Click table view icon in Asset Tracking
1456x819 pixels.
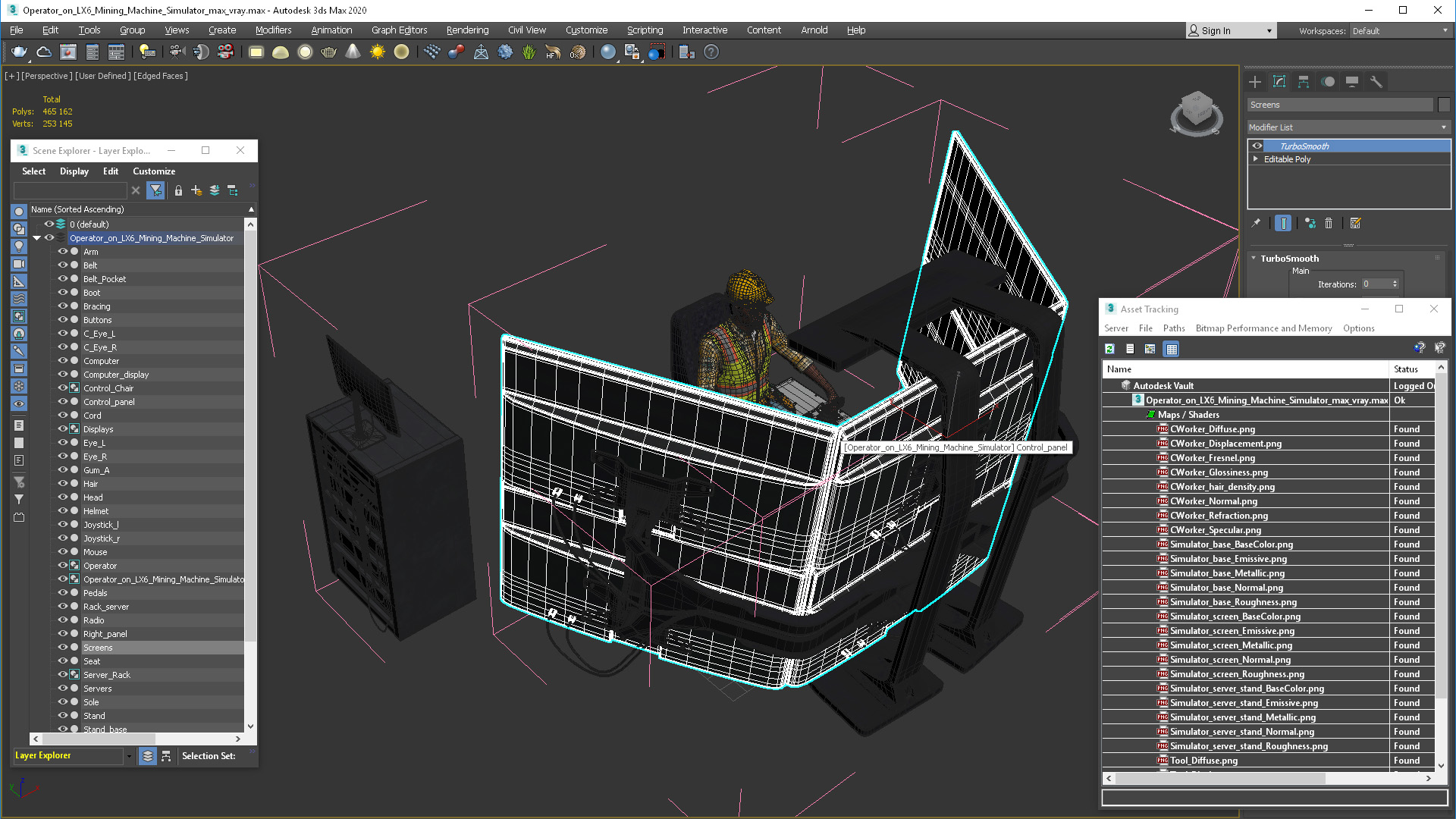coord(1172,349)
